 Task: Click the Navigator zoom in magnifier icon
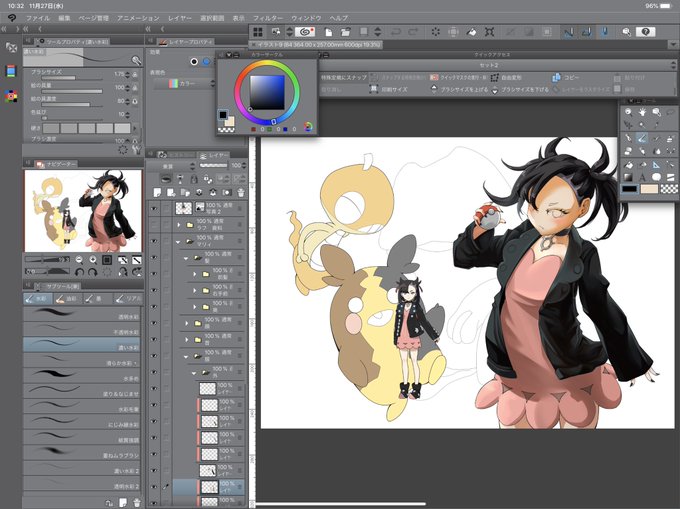[x=93, y=260]
